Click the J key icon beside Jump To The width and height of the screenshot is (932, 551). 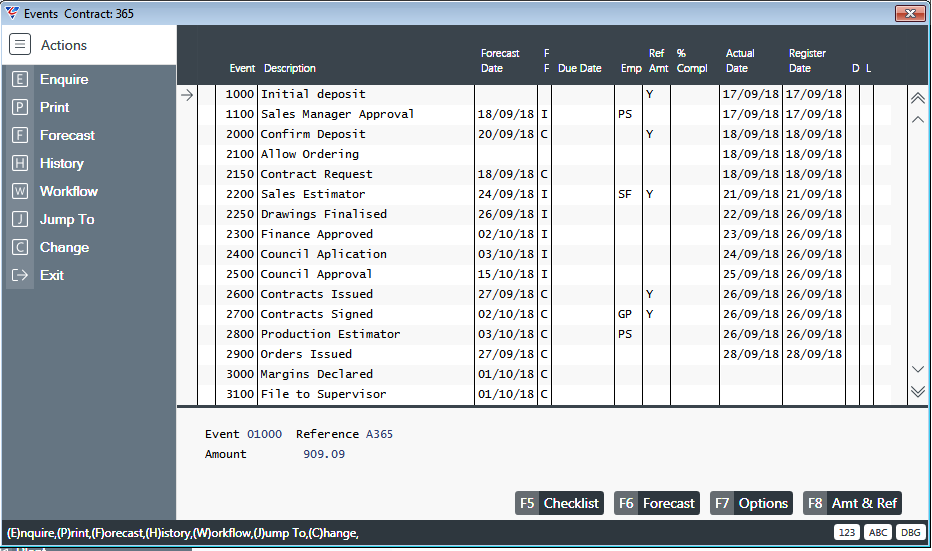(x=20, y=219)
